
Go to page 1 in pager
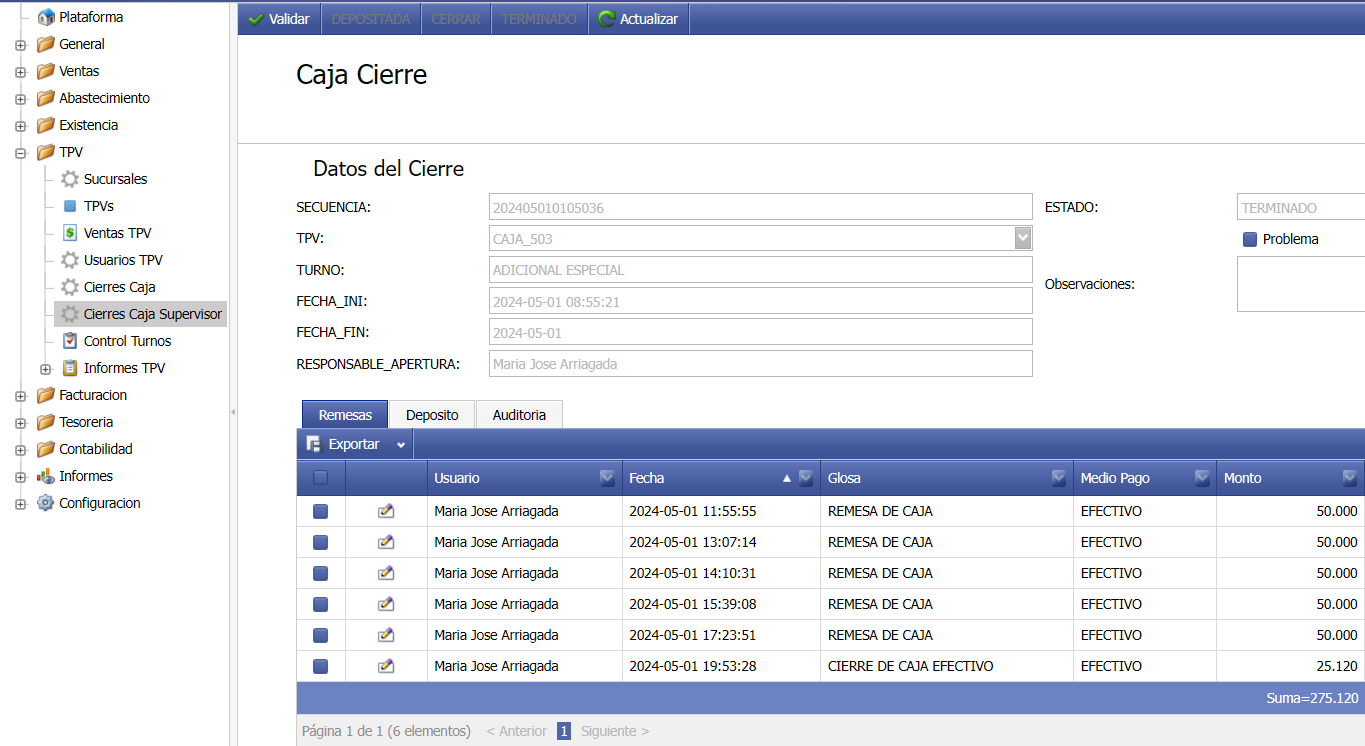tap(564, 731)
